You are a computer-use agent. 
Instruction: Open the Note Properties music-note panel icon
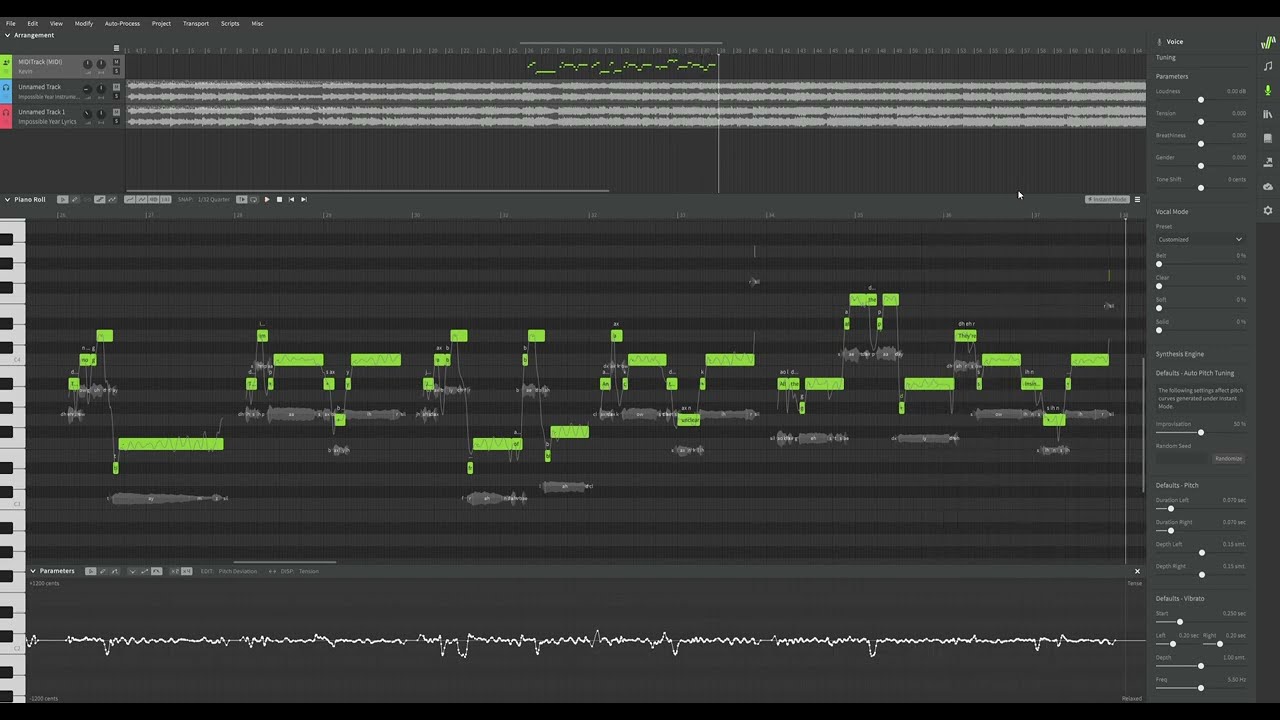click(1268, 65)
